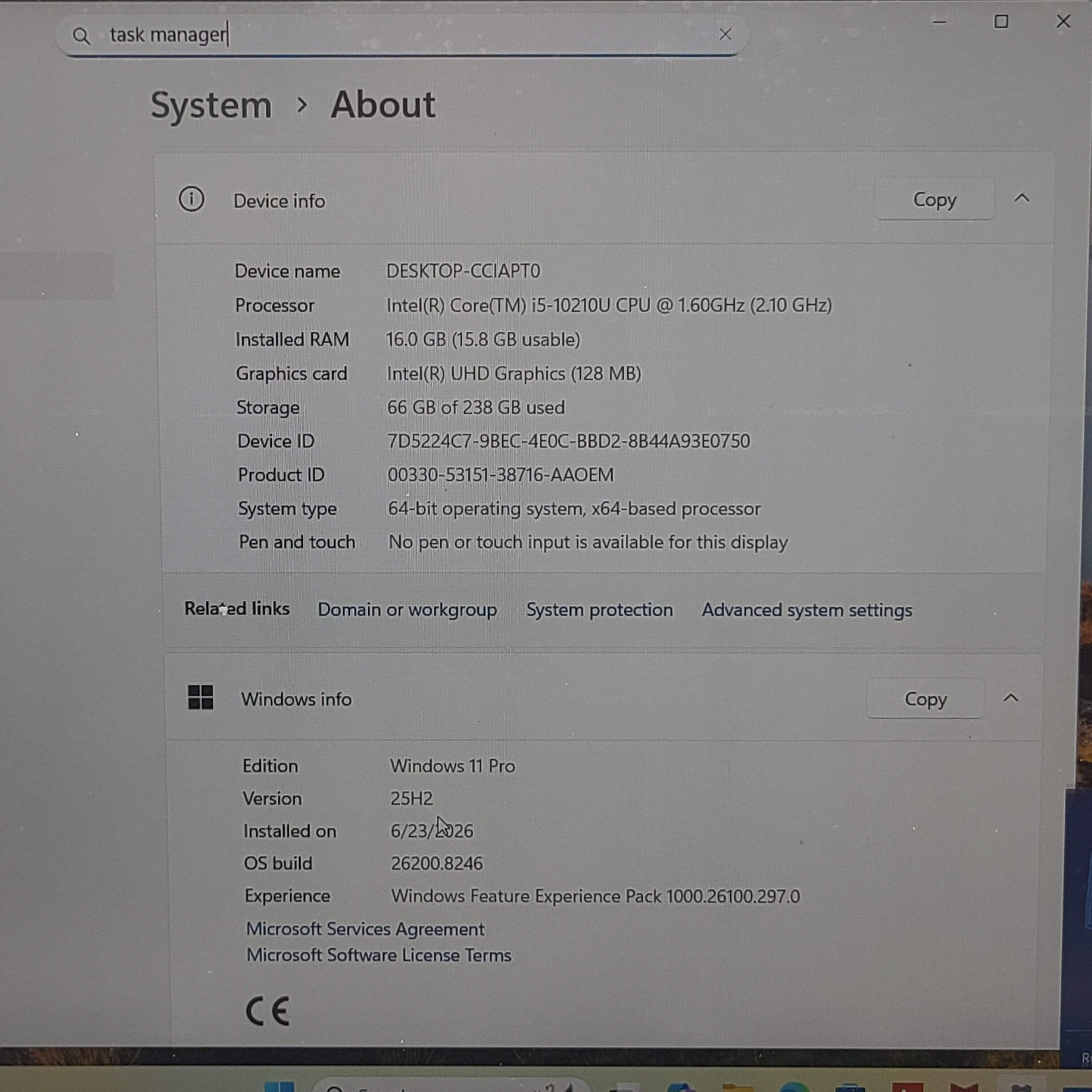Click the 'Storage' label
Image resolution: width=1092 pixels, height=1092 pixels.
(x=268, y=407)
